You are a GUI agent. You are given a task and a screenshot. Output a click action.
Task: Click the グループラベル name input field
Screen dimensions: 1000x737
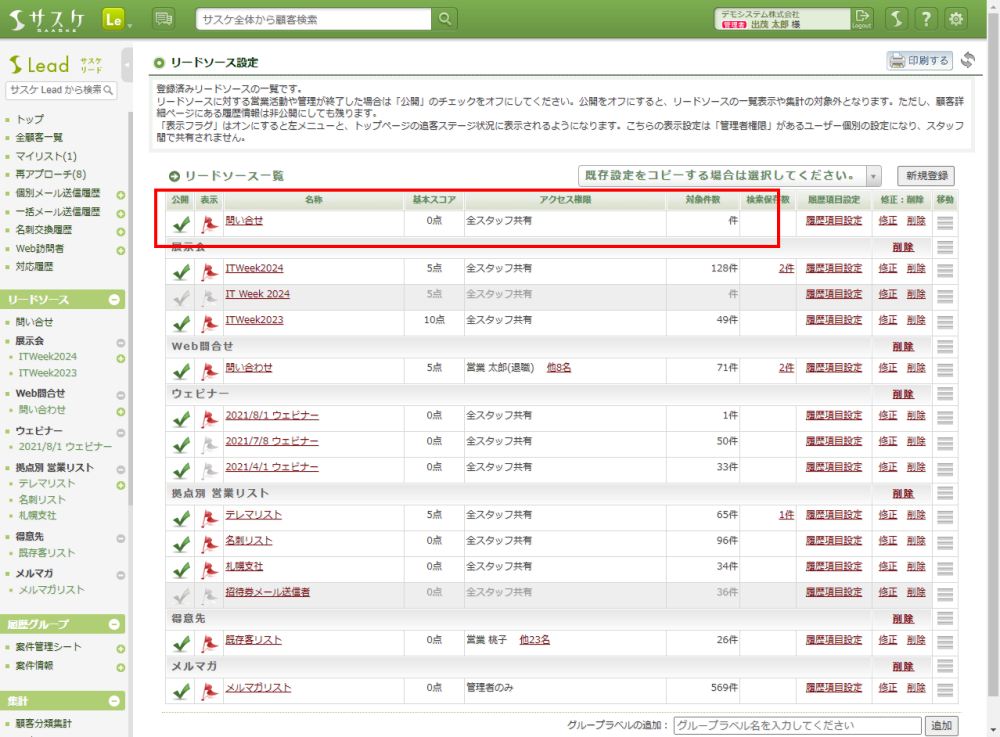pyautogui.click(x=796, y=726)
